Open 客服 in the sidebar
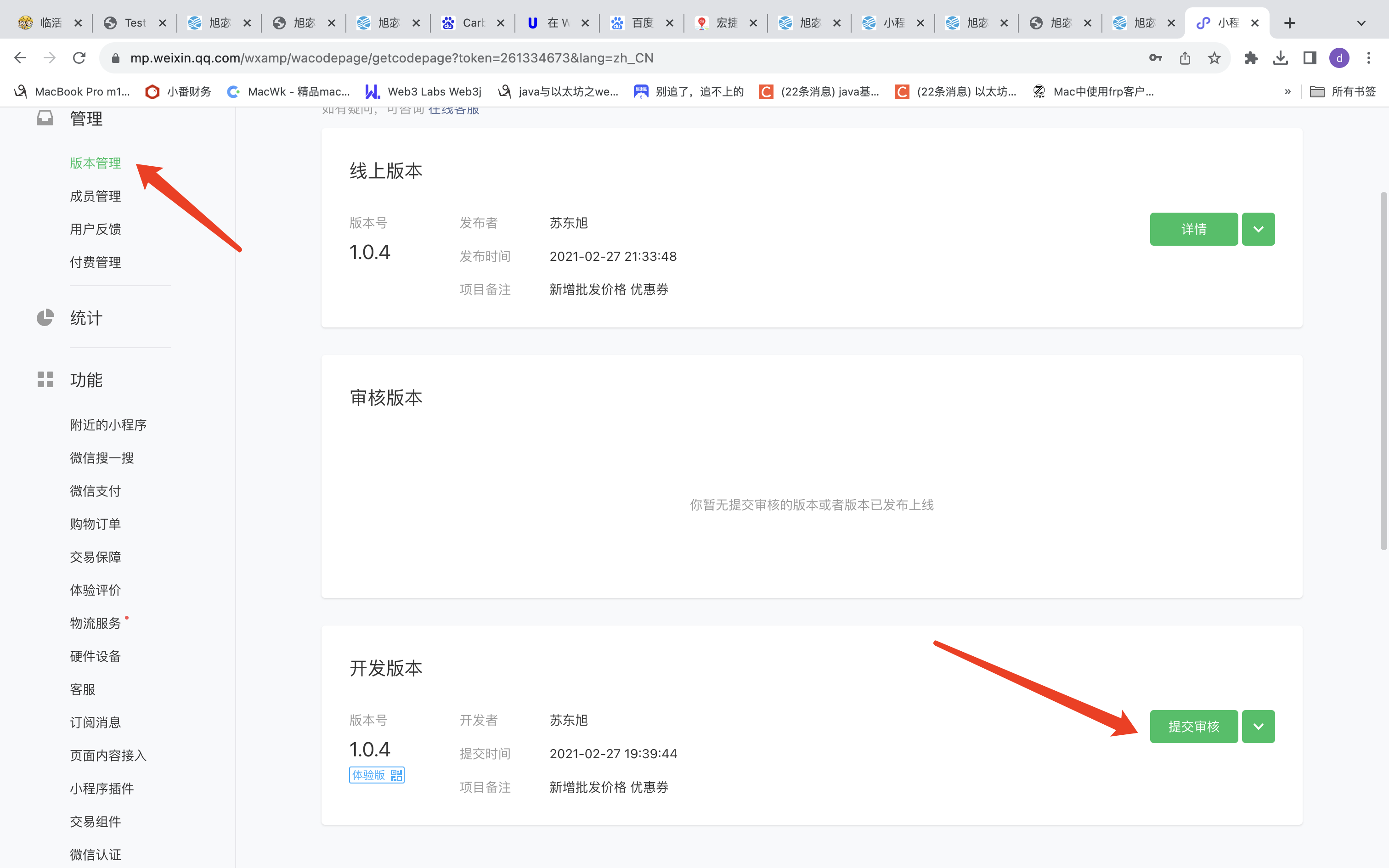 (x=83, y=689)
